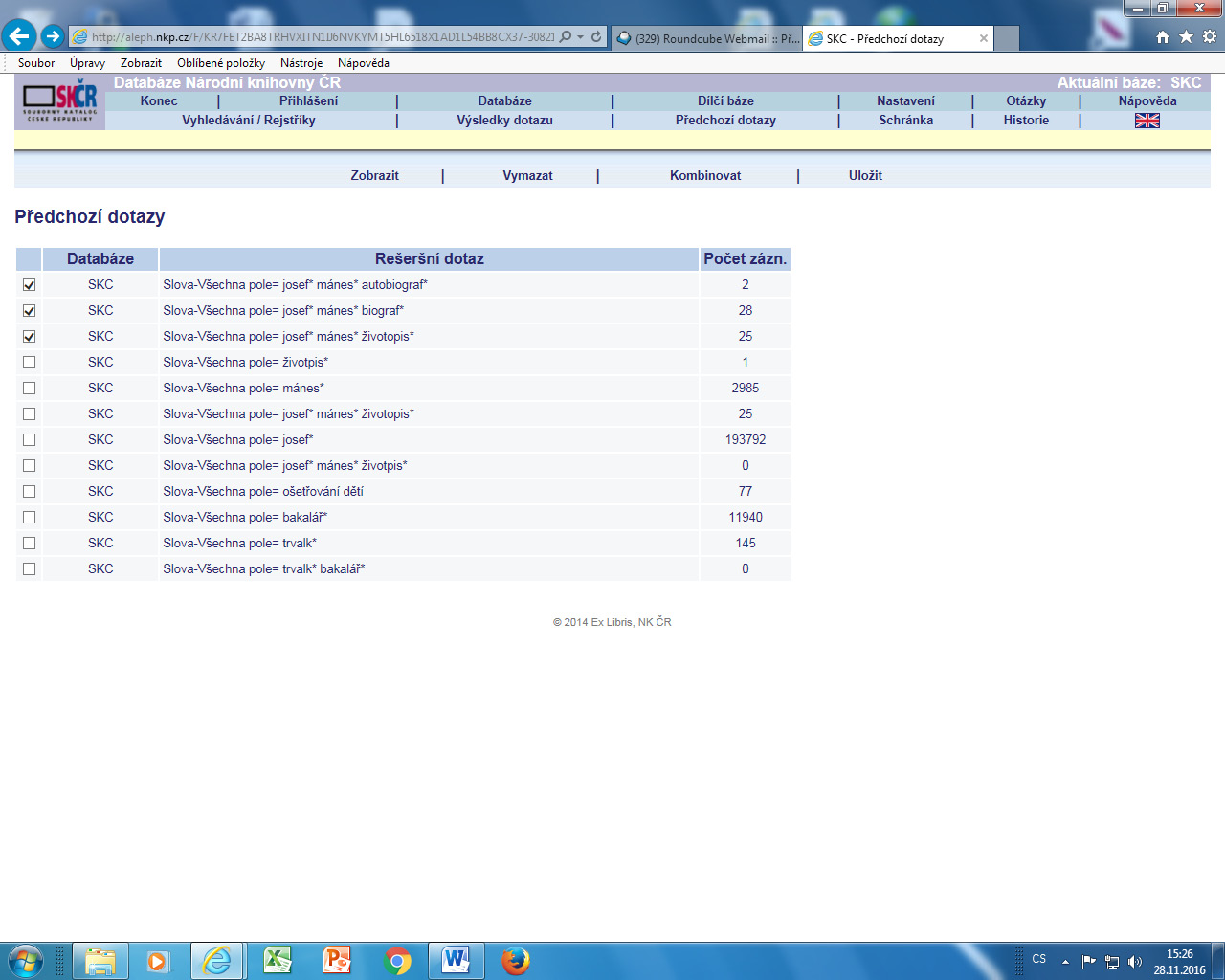
Task: Open PowerPoint from the taskbar
Action: point(337,961)
